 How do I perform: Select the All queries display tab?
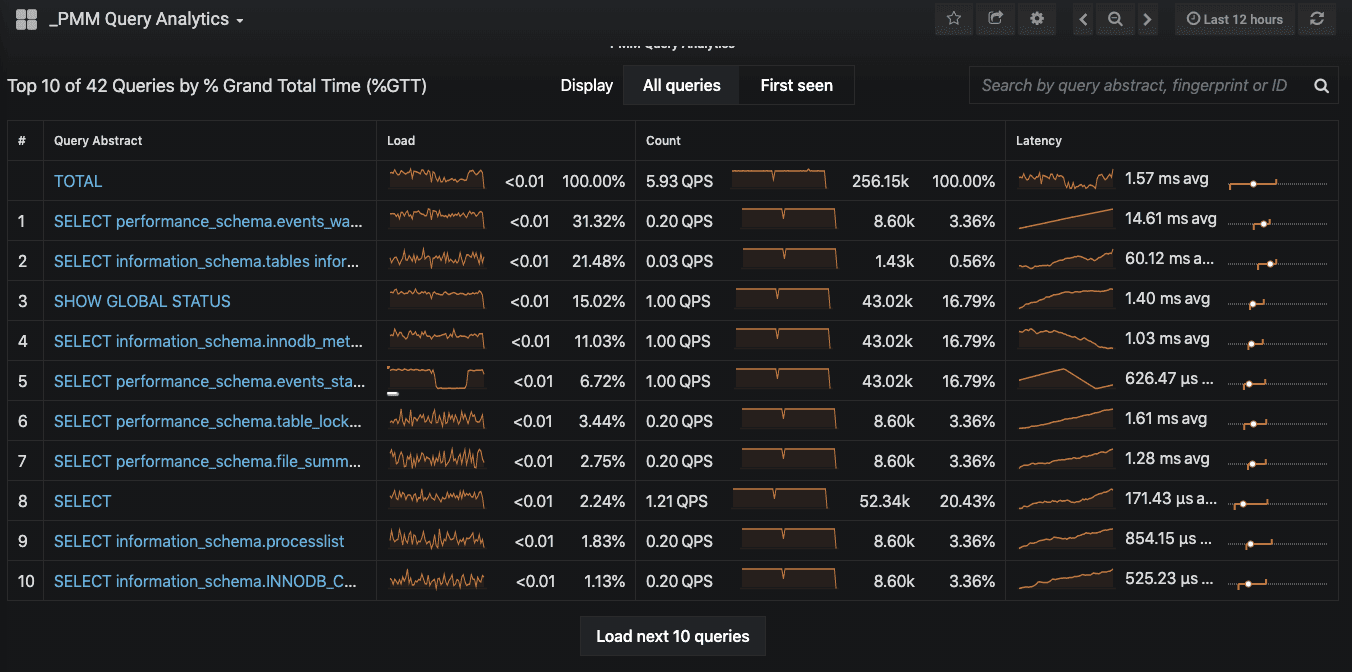pos(682,85)
